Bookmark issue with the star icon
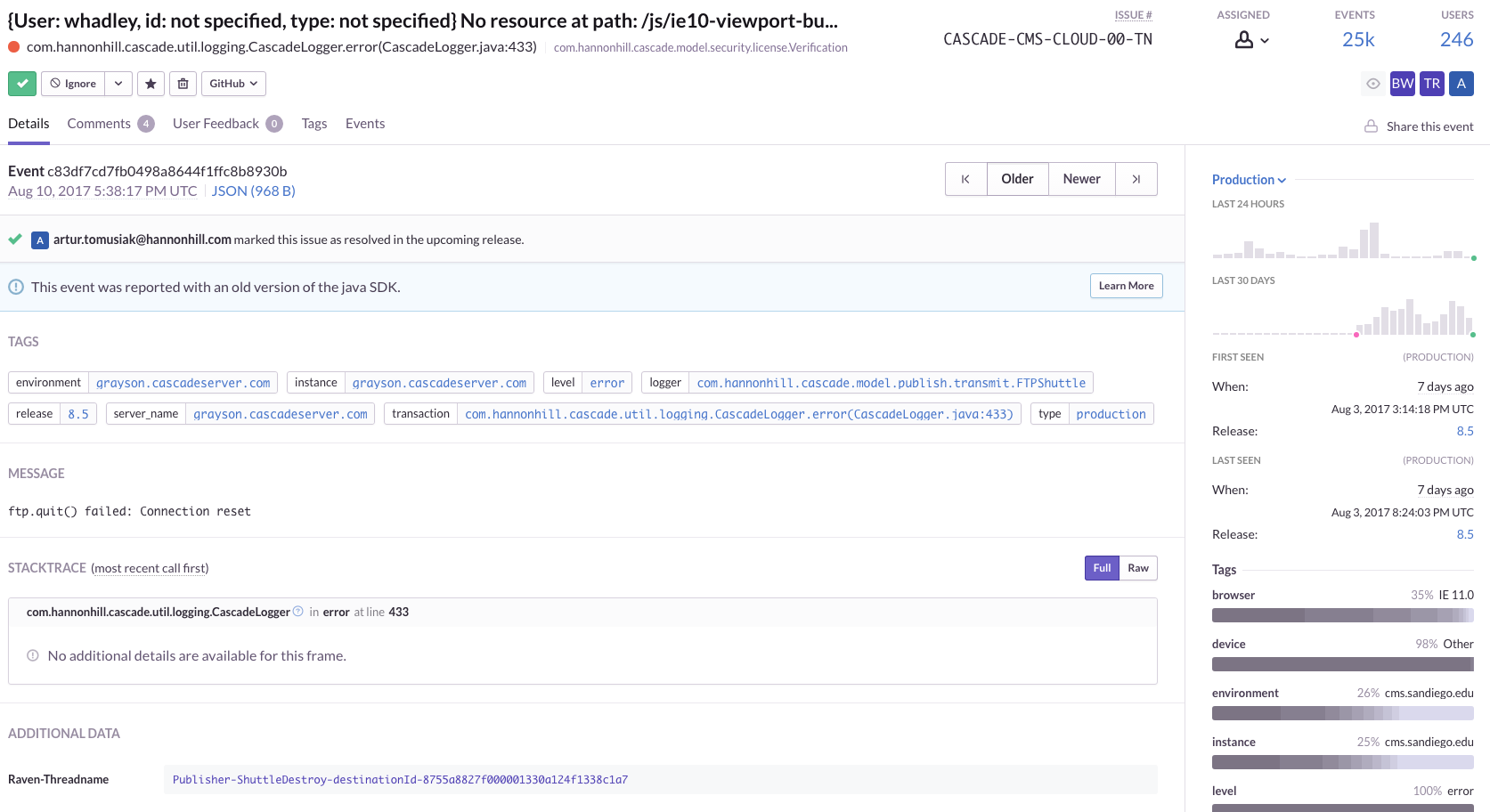This screenshot has width=1490, height=812. 151,84
